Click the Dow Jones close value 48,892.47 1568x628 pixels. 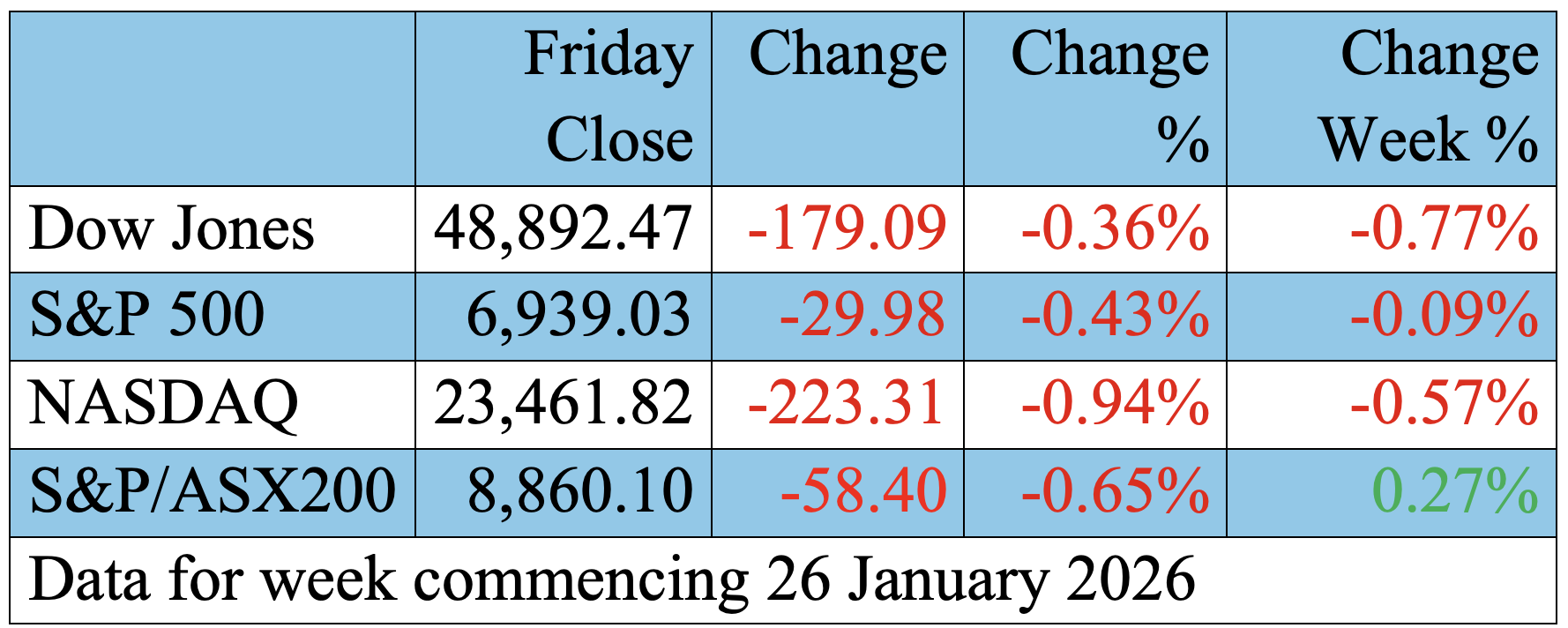(563, 229)
